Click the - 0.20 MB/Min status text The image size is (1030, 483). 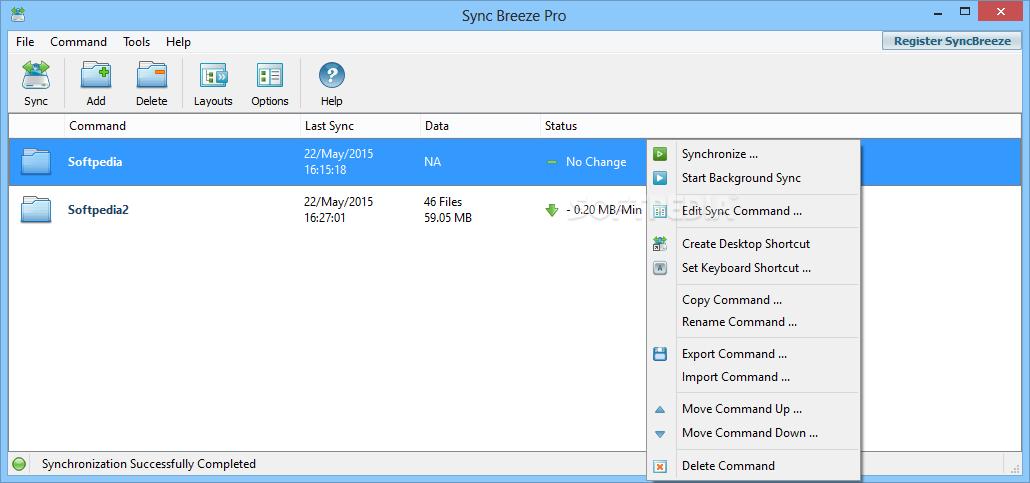[603, 210]
